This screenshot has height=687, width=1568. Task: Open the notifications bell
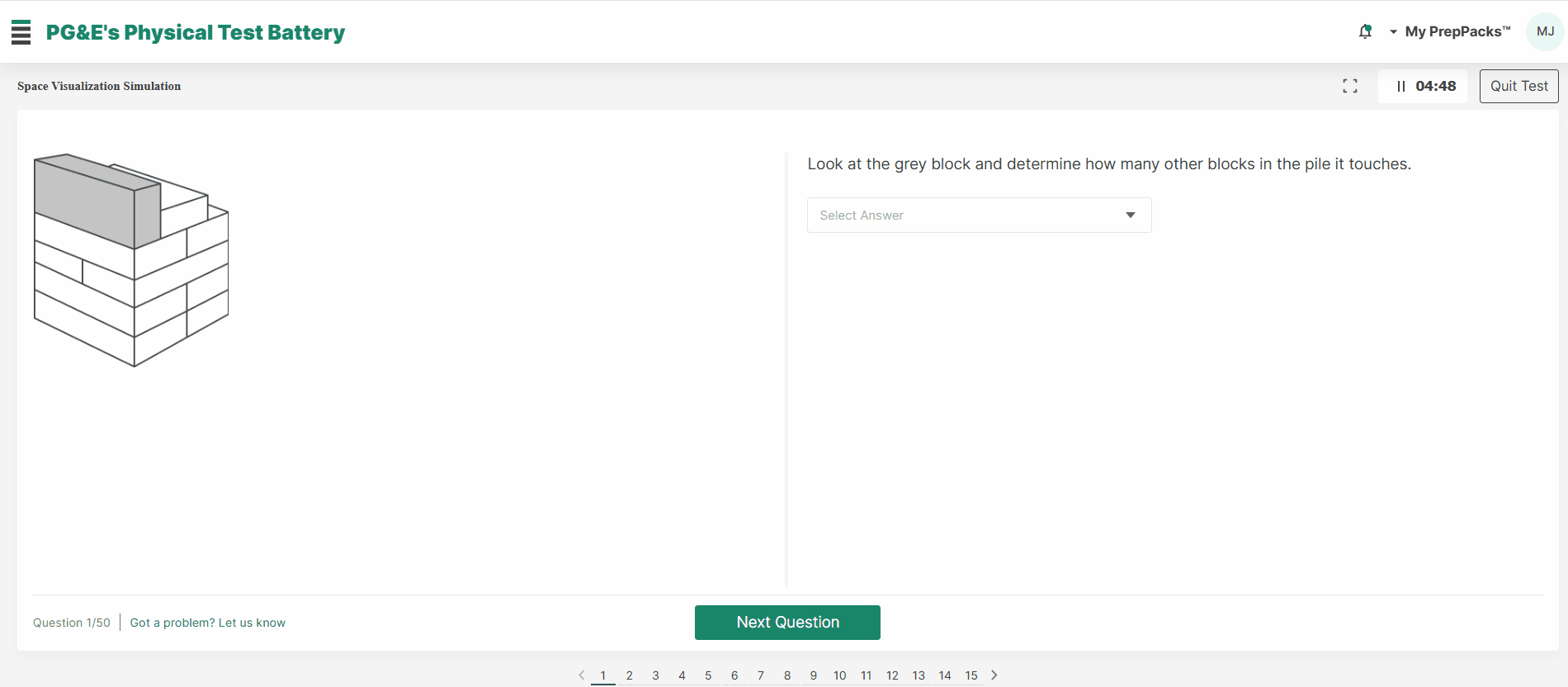click(1365, 31)
